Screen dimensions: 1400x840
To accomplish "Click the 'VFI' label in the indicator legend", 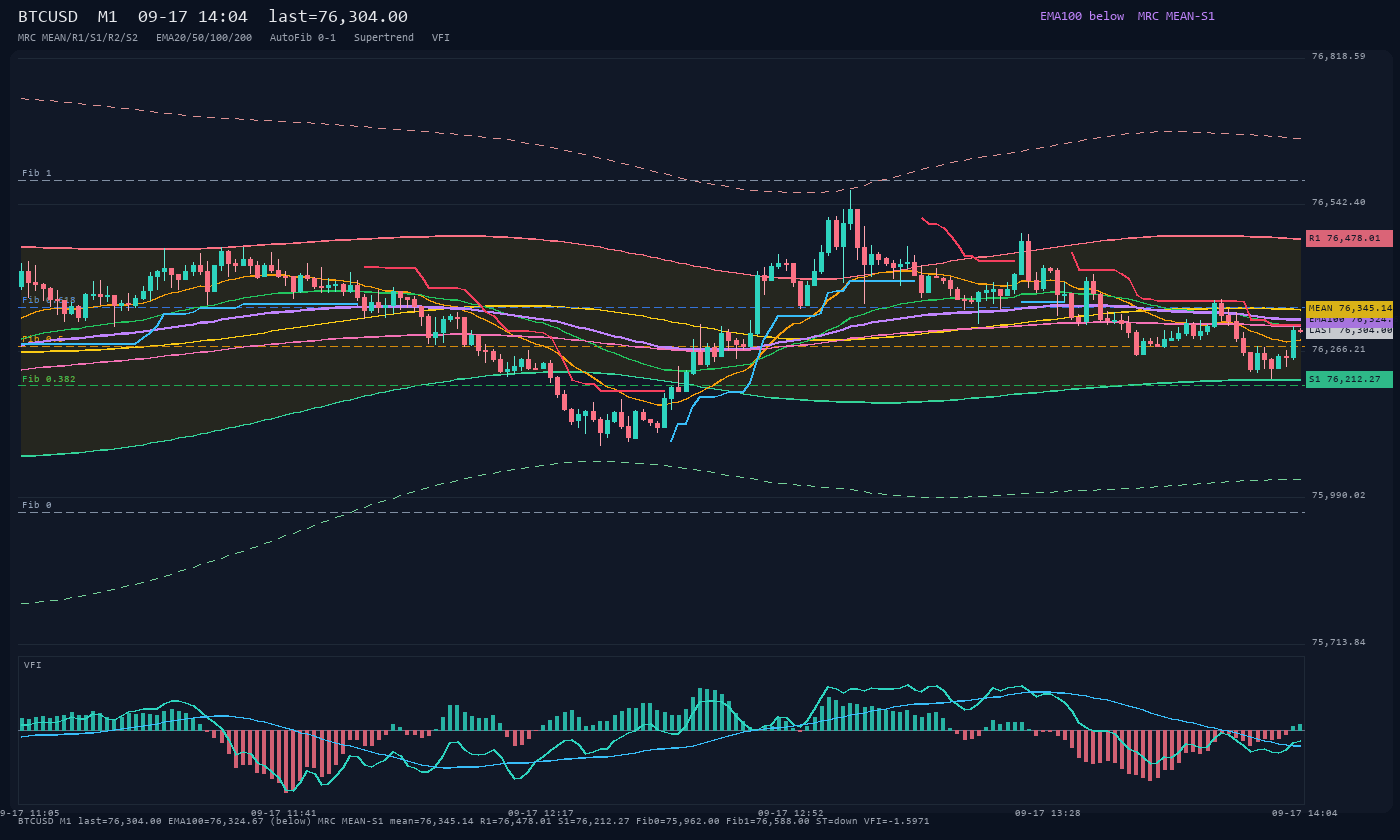I will tap(441, 38).
